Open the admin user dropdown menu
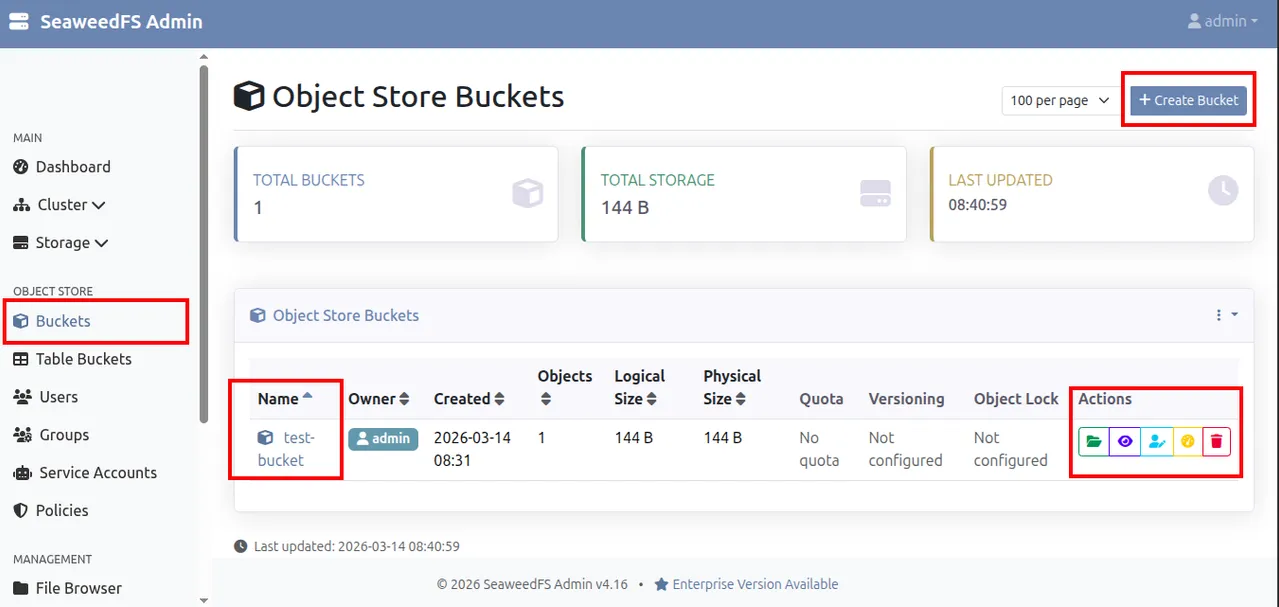 1222,21
